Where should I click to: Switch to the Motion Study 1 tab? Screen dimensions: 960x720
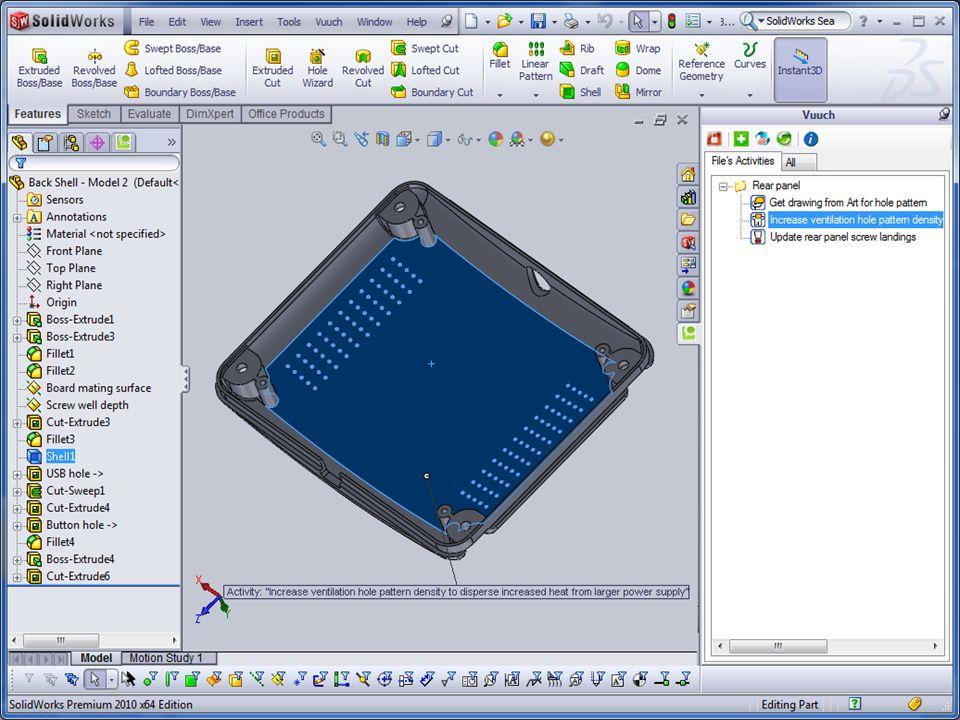coord(166,658)
